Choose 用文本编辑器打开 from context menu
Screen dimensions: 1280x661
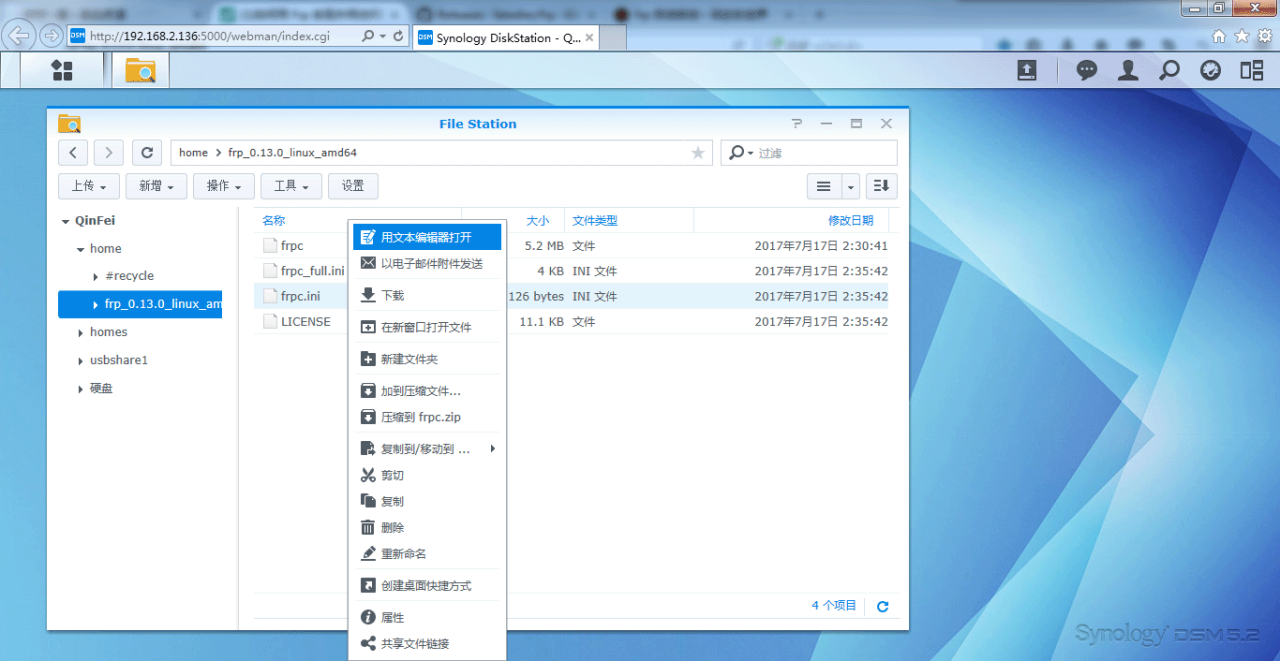(426, 237)
